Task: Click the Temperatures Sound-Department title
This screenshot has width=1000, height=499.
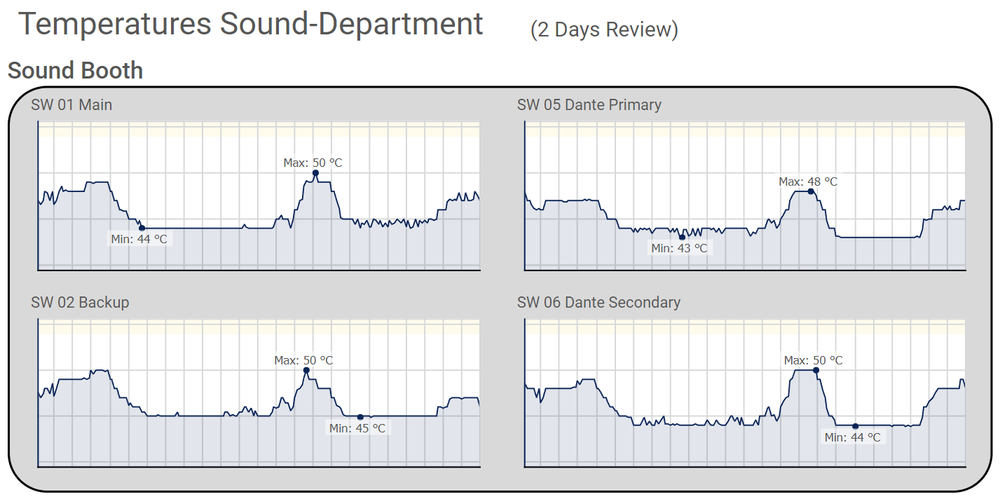Action: [x=251, y=25]
